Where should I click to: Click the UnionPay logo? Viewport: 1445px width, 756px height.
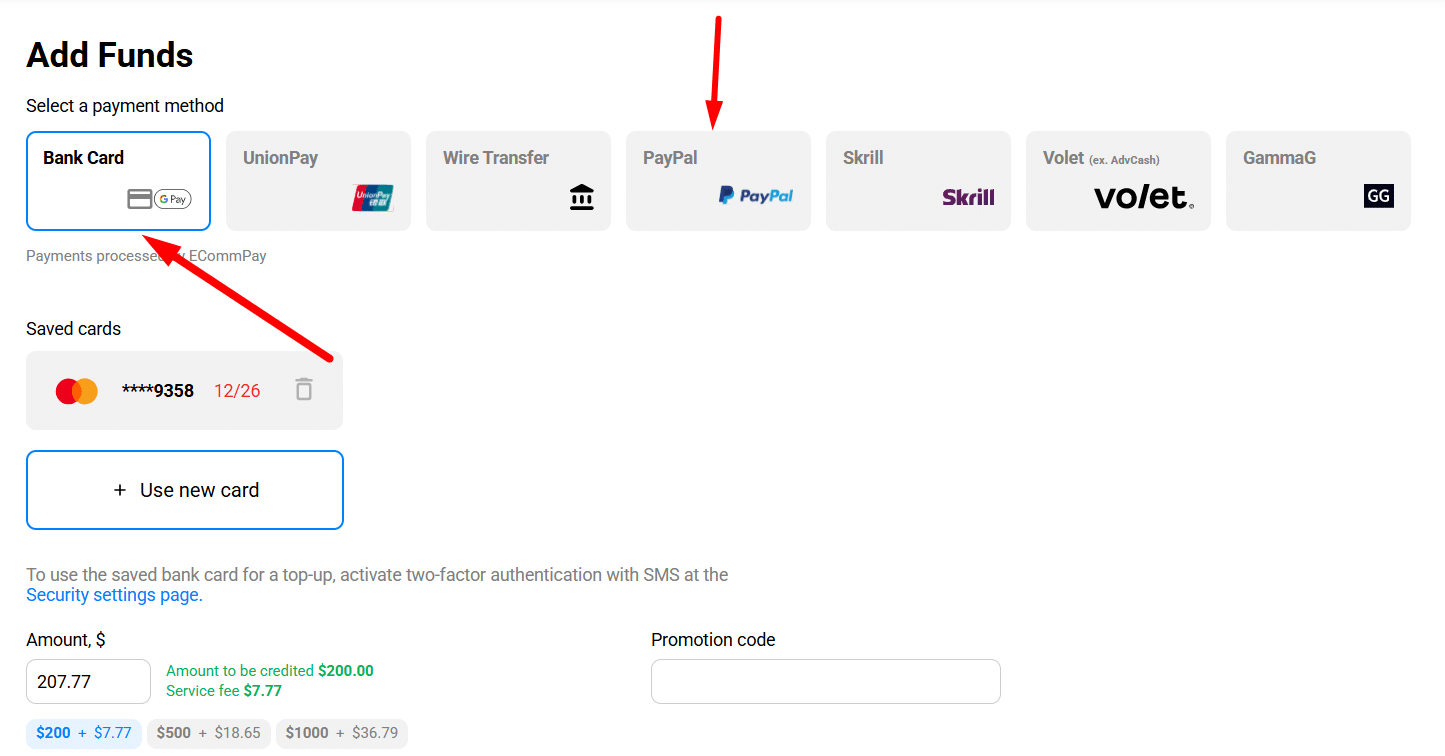[x=373, y=198]
